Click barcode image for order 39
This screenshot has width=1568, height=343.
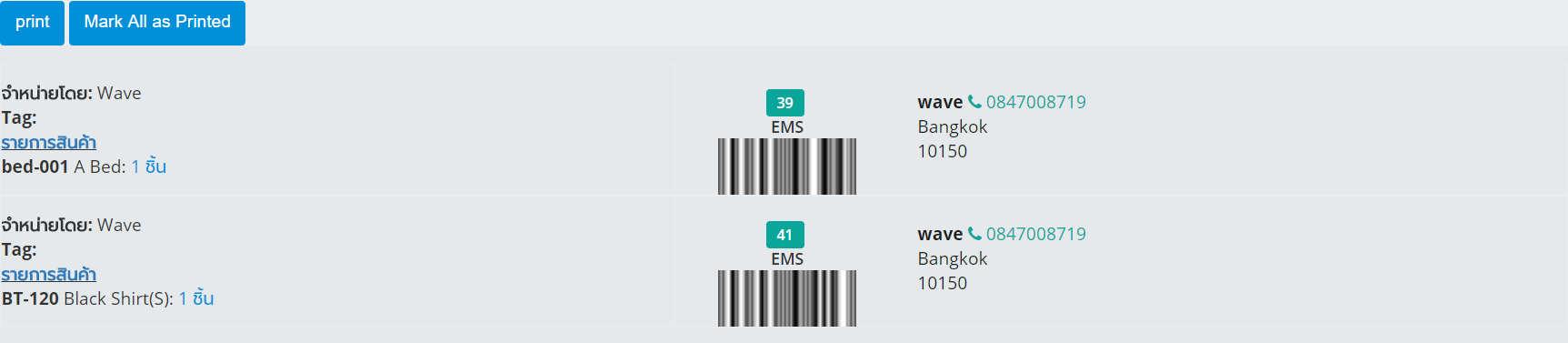(787, 166)
